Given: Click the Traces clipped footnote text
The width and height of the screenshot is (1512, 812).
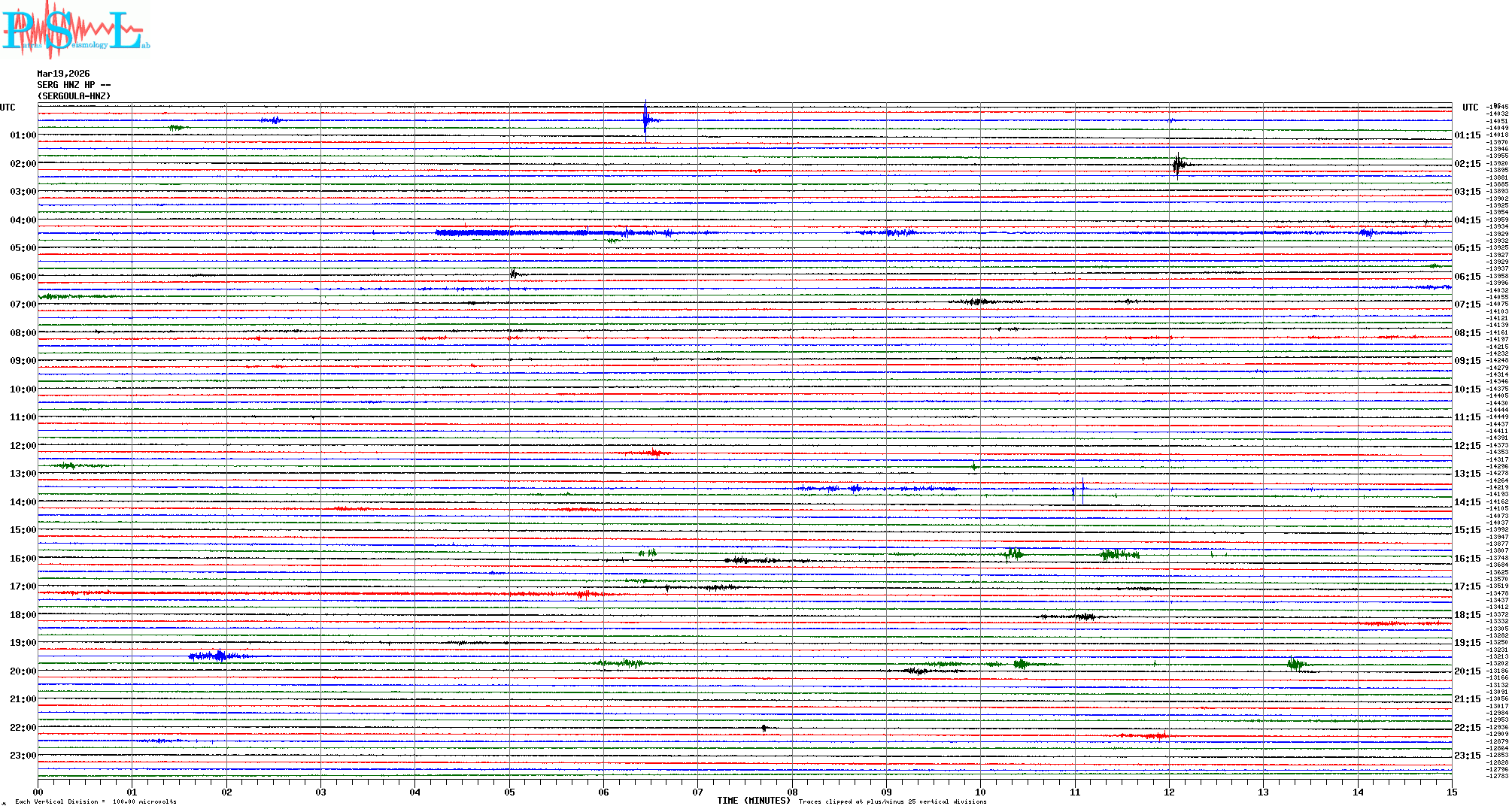Looking at the screenshot, I should 892,801.
